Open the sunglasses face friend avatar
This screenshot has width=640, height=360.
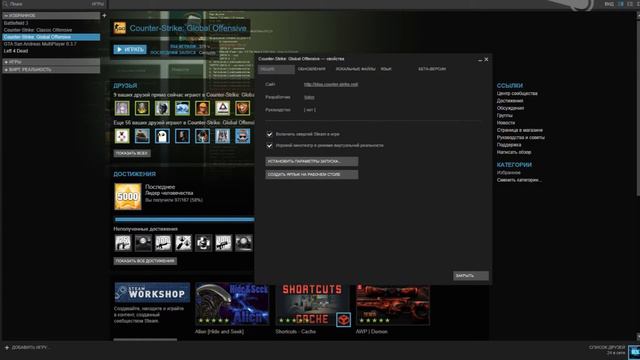pyautogui.click(x=242, y=136)
